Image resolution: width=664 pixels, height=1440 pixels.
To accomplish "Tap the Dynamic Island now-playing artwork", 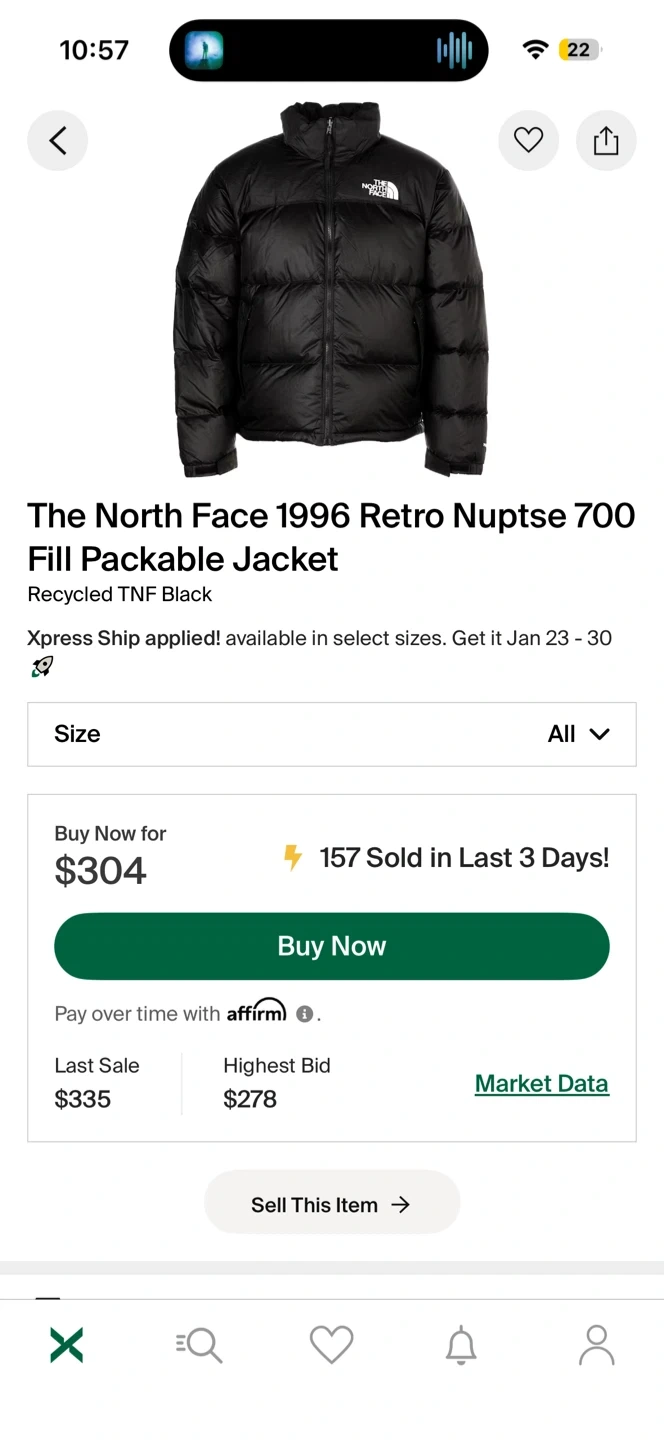I will [203, 49].
